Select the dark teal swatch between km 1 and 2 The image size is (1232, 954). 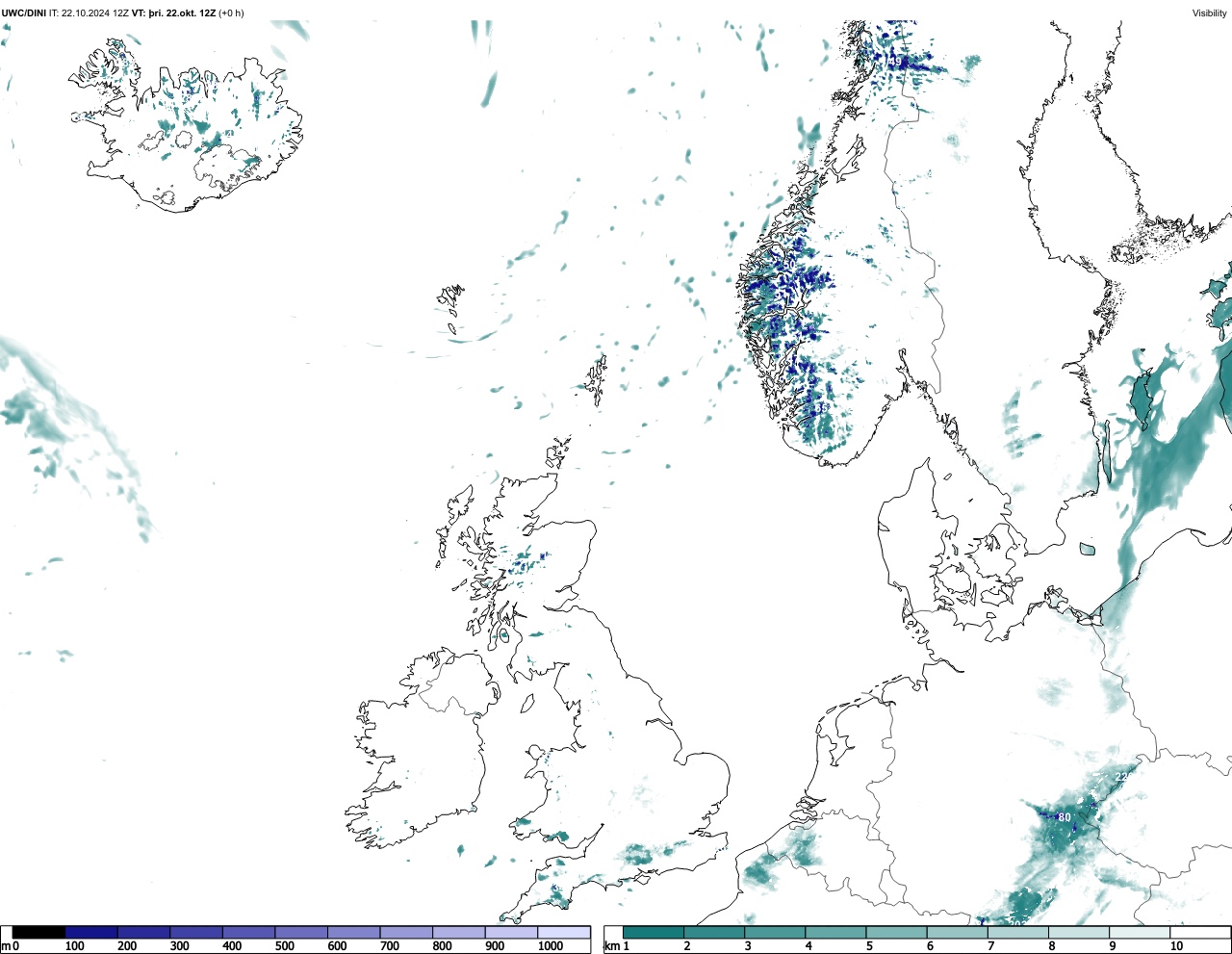(654, 932)
